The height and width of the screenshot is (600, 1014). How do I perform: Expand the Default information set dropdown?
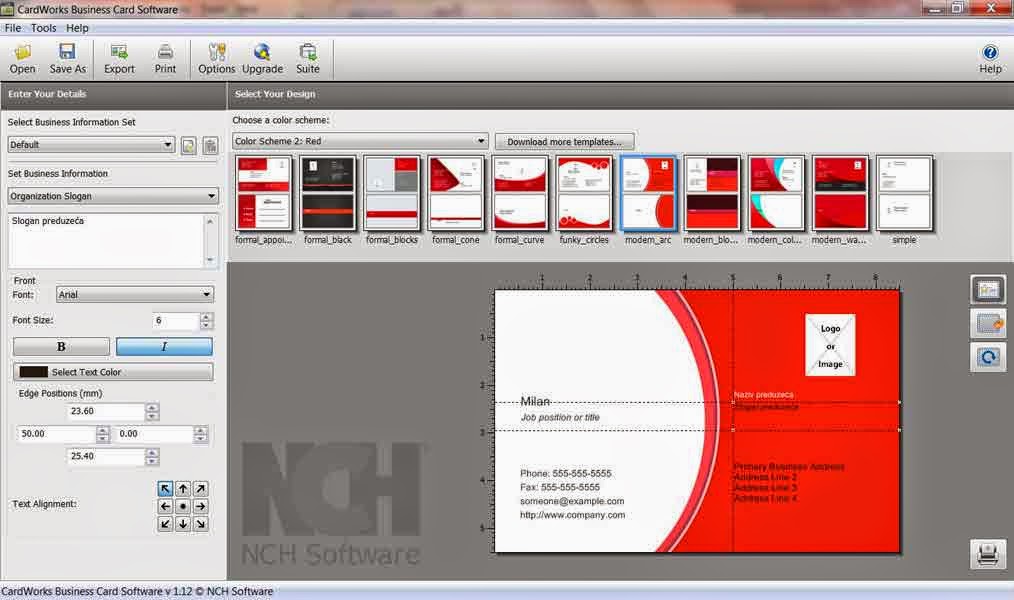[x=91, y=145]
